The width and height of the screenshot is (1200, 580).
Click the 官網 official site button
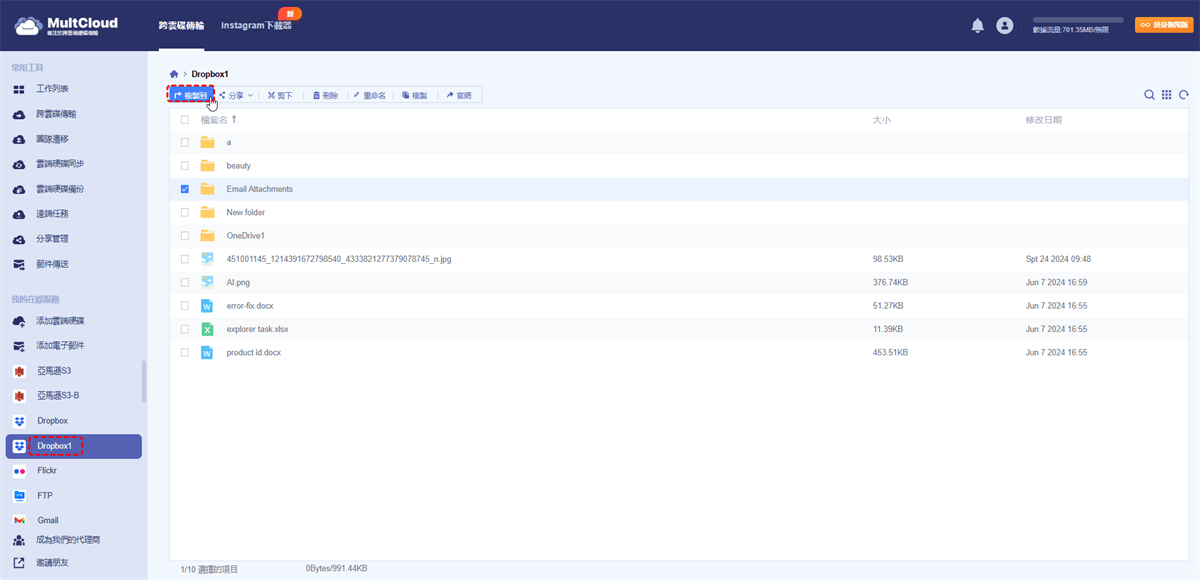click(x=459, y=95)
